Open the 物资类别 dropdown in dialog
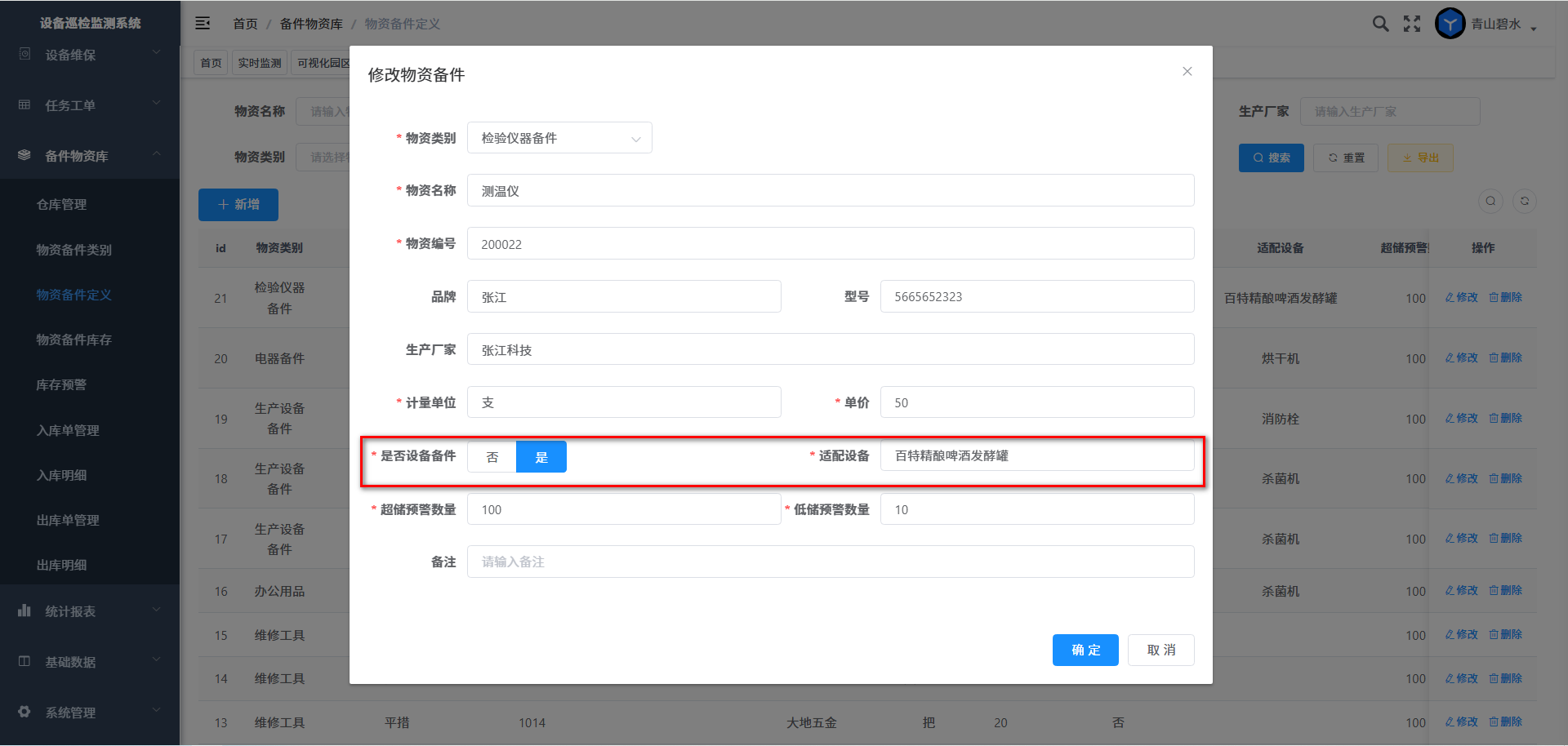The height and width of the screenshot is (746, 1568). [x=559, y=138]
